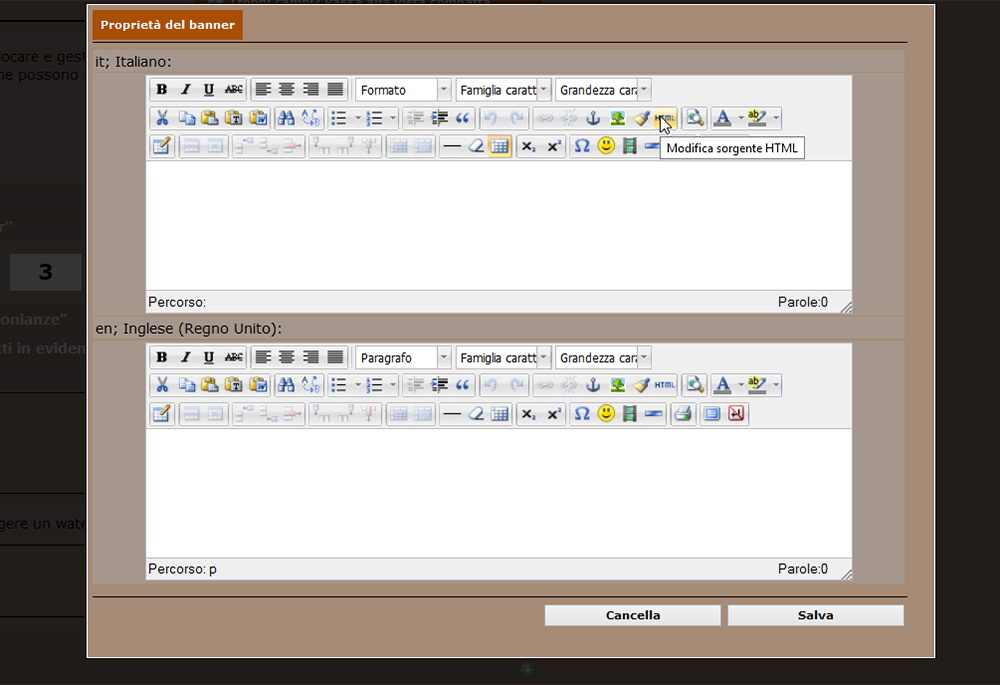Paste from clipboard in the Italian editor

point(210,118)
